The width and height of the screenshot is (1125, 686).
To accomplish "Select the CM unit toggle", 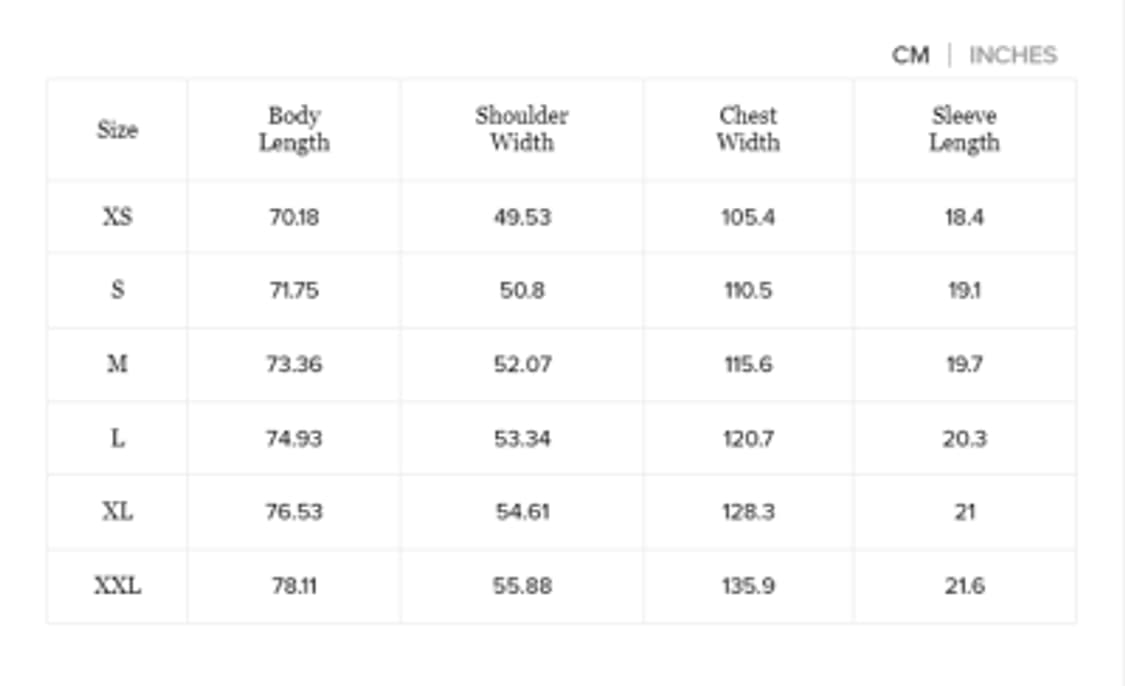I will (910, 55).
